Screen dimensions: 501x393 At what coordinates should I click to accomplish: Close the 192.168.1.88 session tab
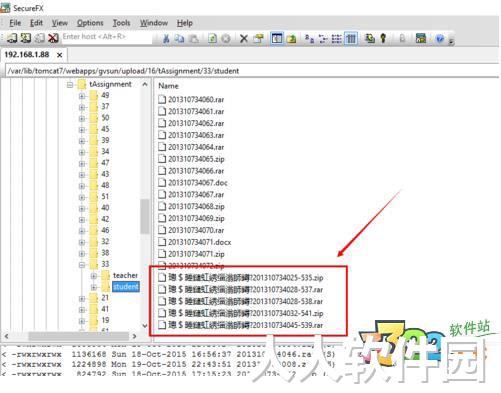[59, 55]
